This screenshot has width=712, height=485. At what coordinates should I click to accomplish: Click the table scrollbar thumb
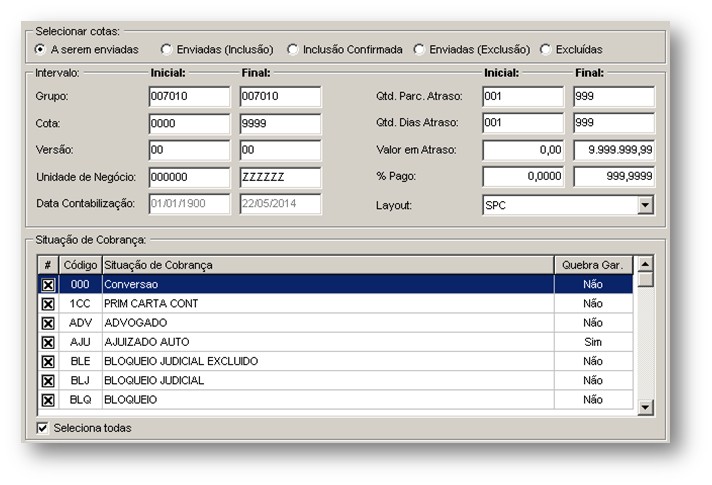click(645, 279)
